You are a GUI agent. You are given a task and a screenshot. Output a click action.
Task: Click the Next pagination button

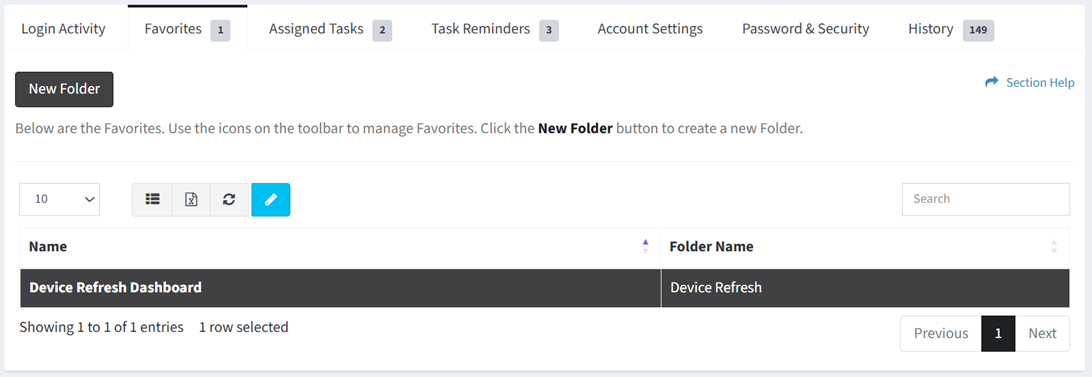click(x=1043, y=333)
